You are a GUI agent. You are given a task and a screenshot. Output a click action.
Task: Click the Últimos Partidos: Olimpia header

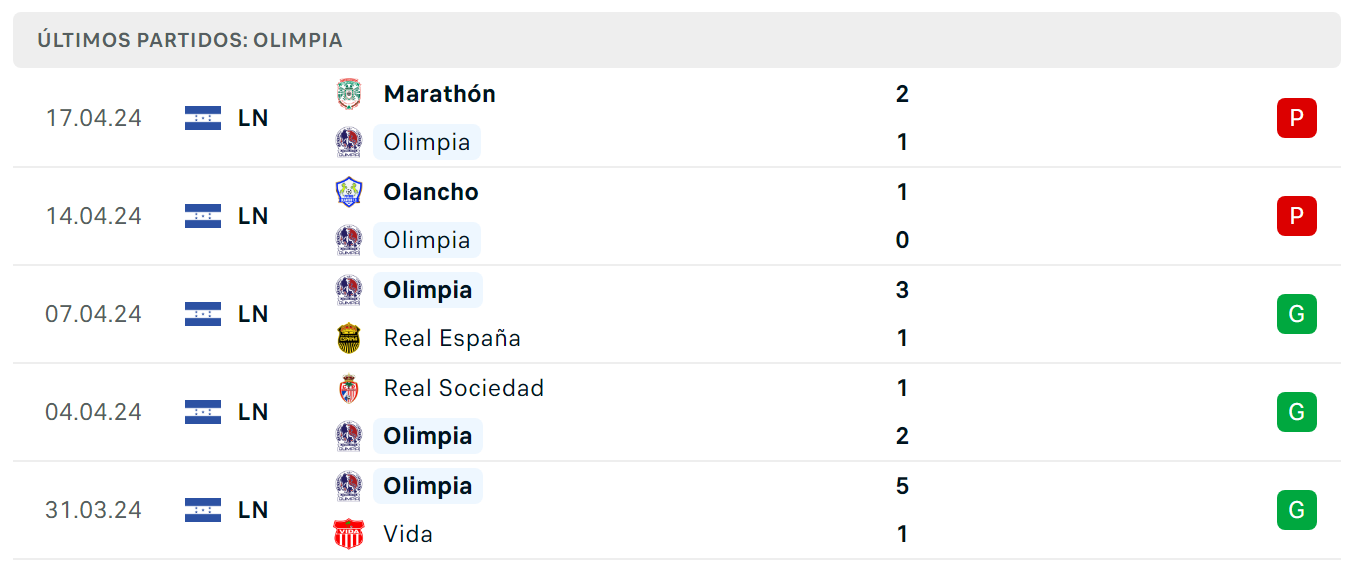(x=190, y=40)
